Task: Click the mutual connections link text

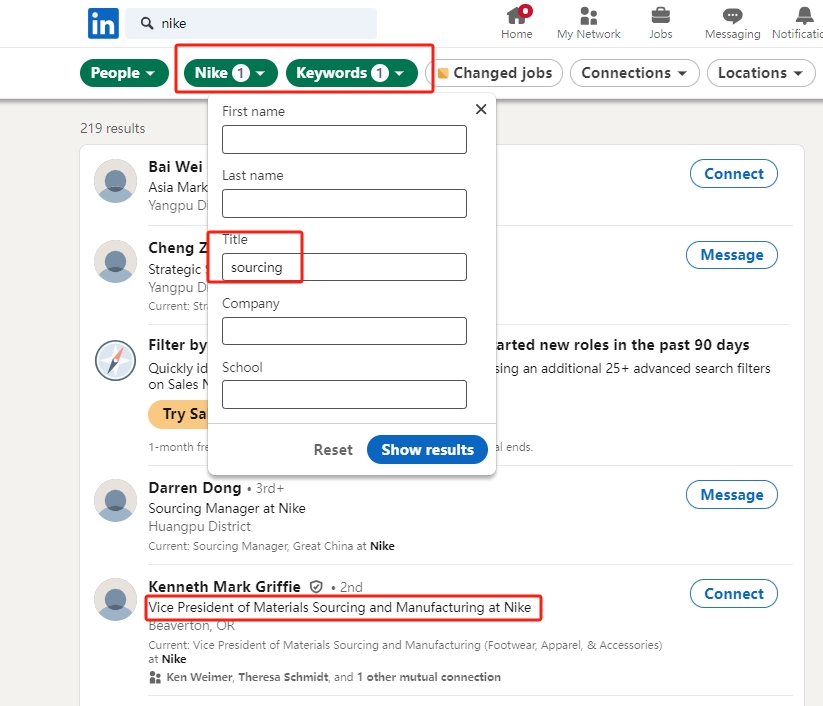Action: point(334,677)
